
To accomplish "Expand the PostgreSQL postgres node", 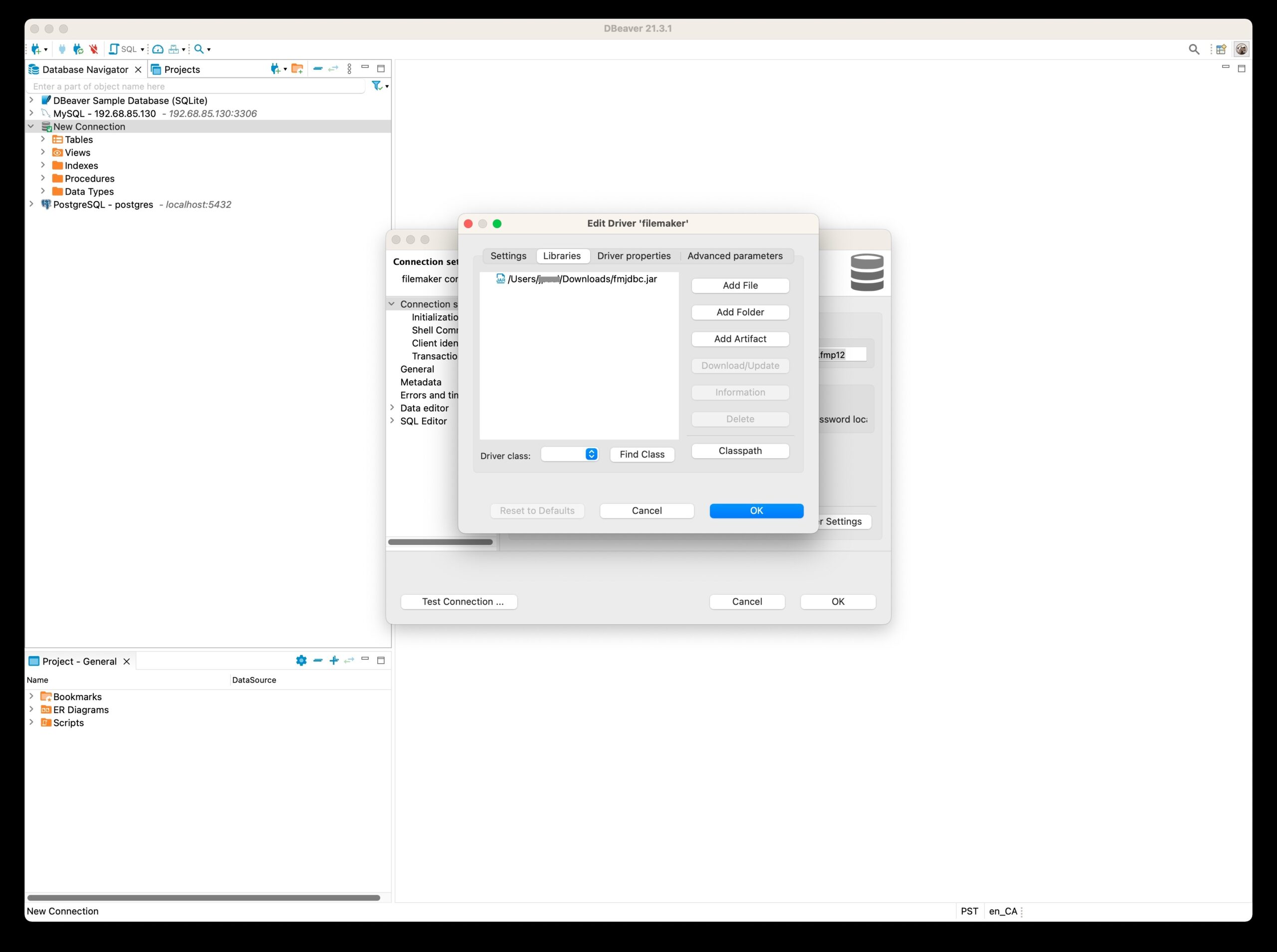I will 32,205.
